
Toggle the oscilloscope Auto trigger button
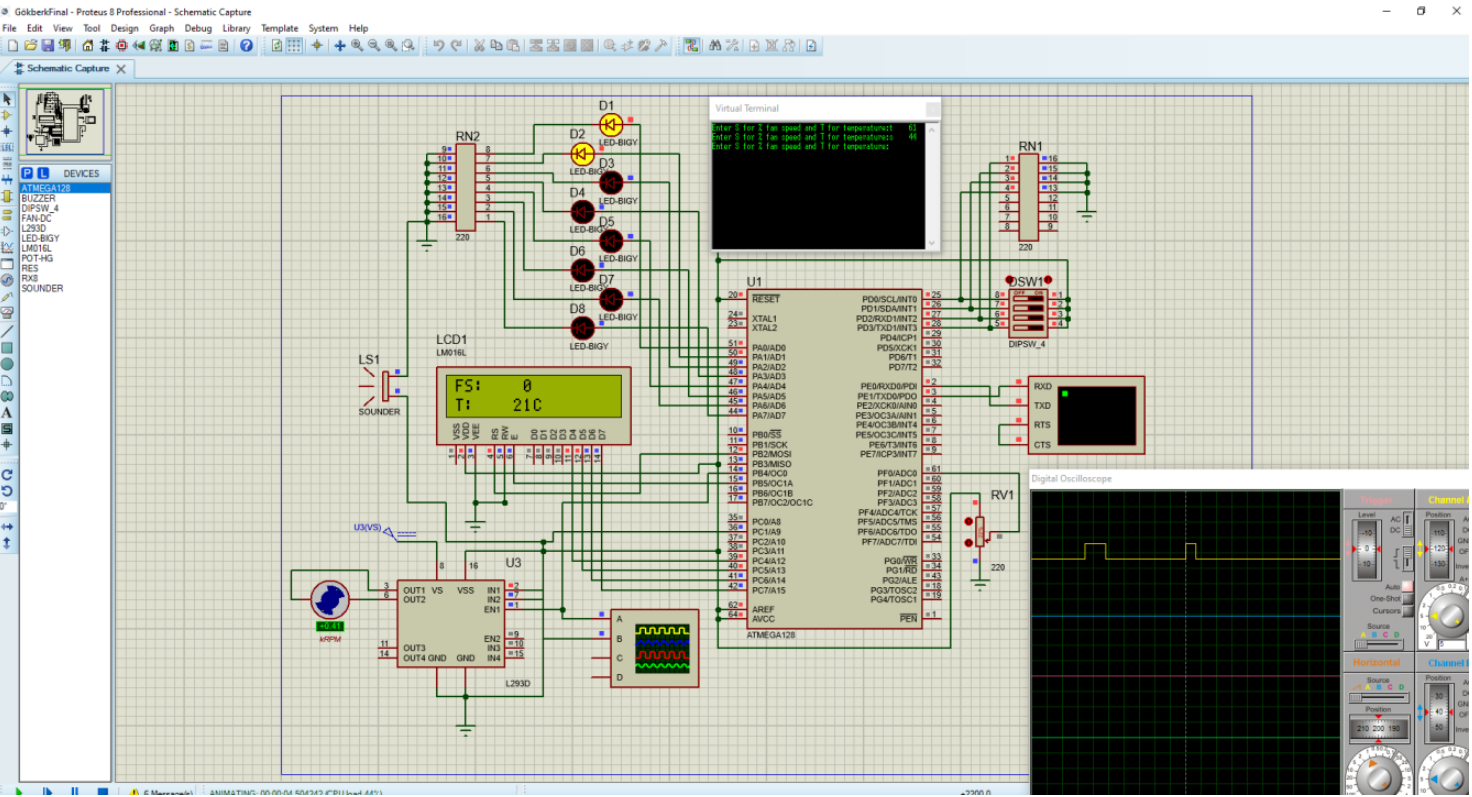pos(1408,586)
